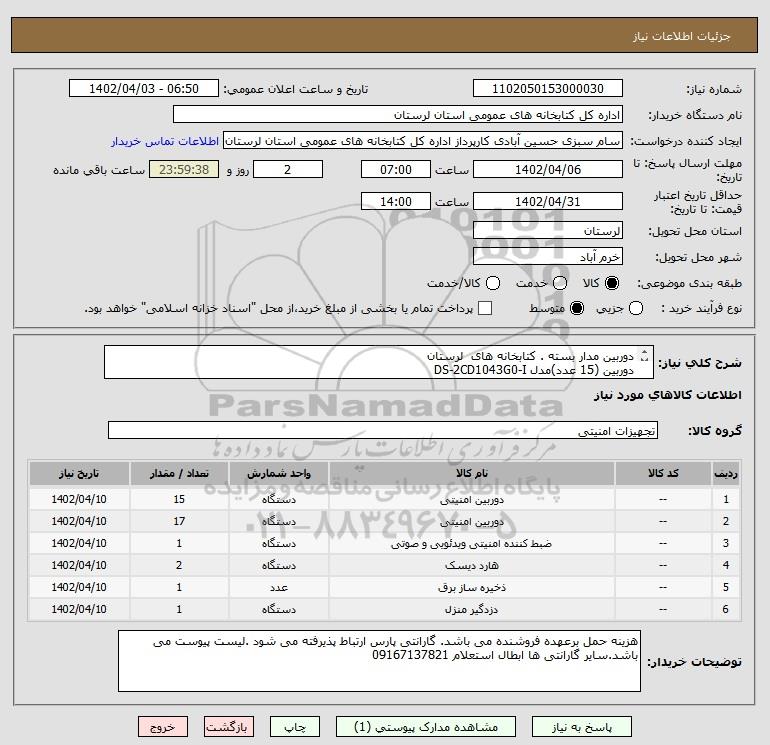Viewport: 770px width, 745px height.
Task: Click the goods group field تجهیزات امنیتی
Action: pos(383,431)
